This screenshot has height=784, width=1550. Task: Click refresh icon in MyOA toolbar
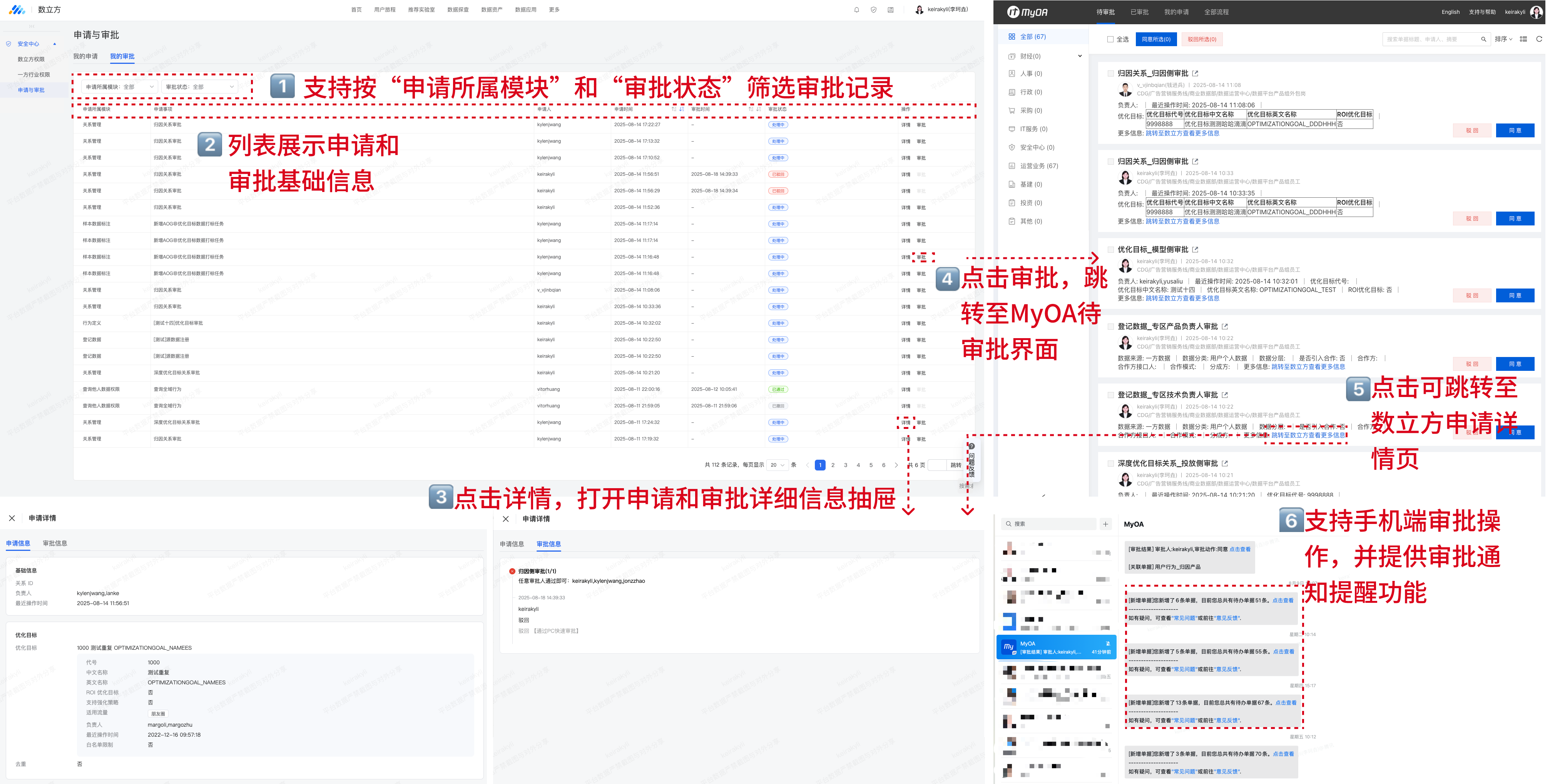point(1539,39)
